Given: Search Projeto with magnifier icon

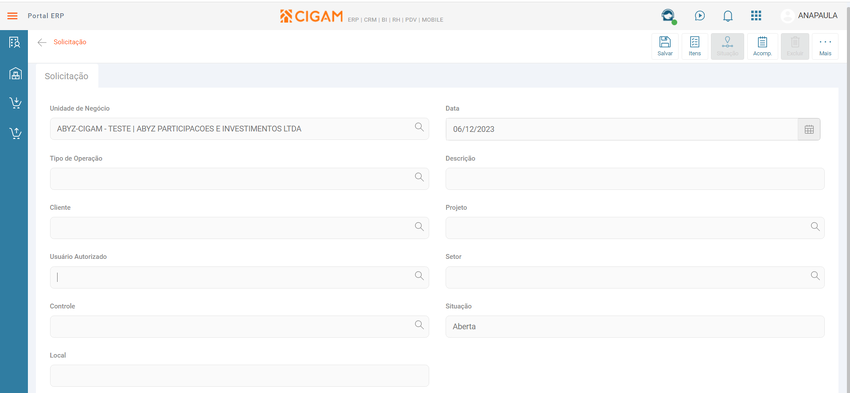Looking at the screenshot, I should [x=815, y=226].
